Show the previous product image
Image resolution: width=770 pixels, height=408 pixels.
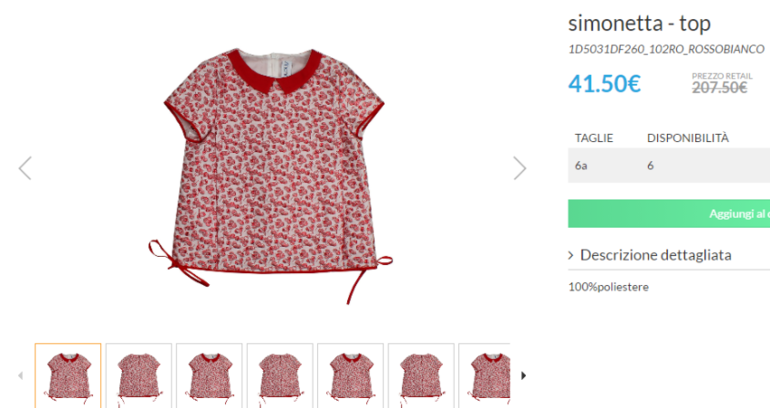pyautogui.click(x=25, y=168)
